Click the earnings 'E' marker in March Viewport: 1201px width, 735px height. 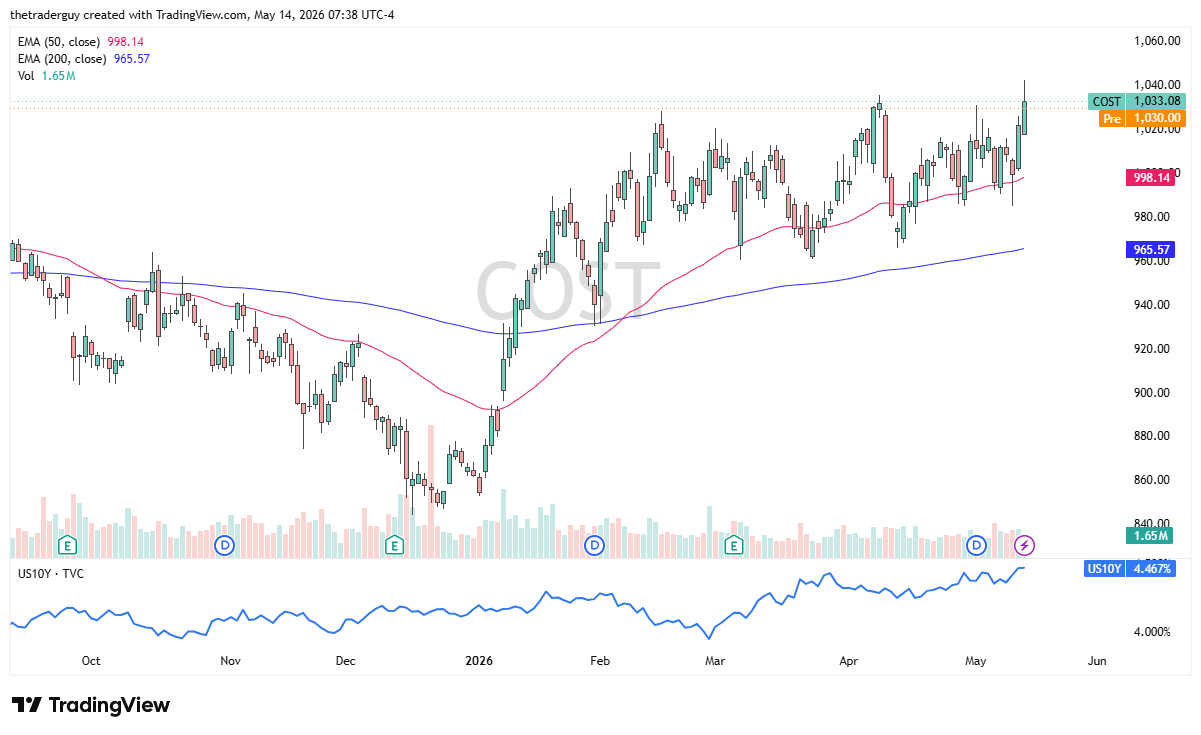click(734, 545)
